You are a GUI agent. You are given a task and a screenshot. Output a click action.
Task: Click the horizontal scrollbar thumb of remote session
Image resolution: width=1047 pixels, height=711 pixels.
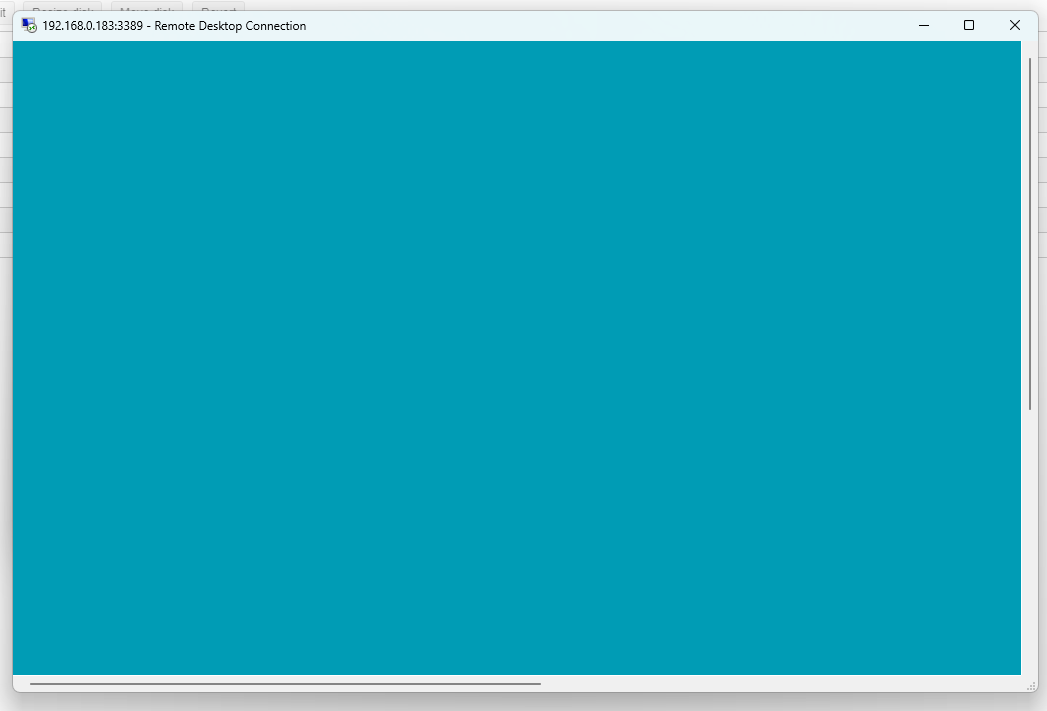click(x=285, y=684)
